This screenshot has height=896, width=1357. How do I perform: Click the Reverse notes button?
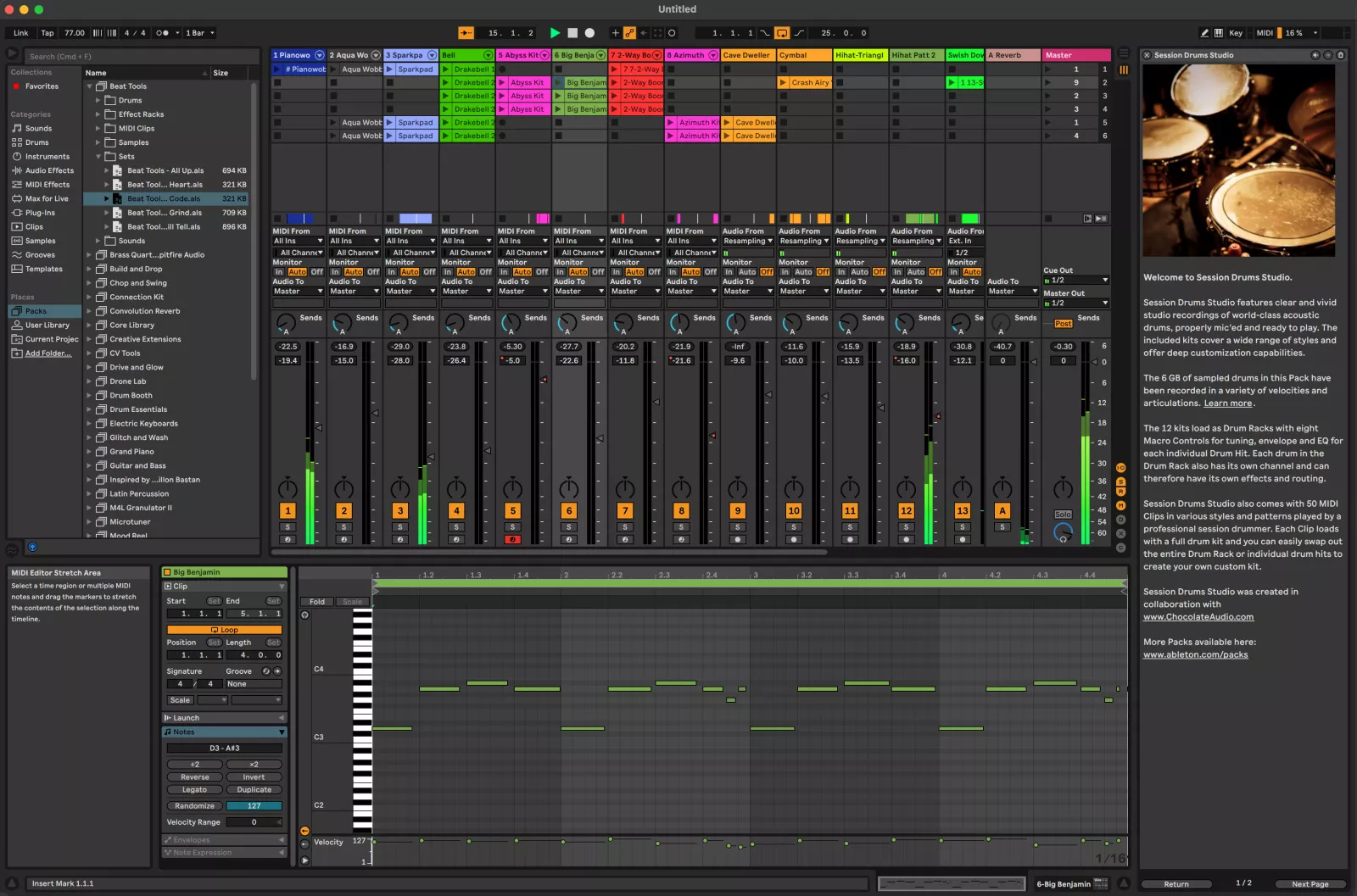pyautogui.click(x=194, y=777)
